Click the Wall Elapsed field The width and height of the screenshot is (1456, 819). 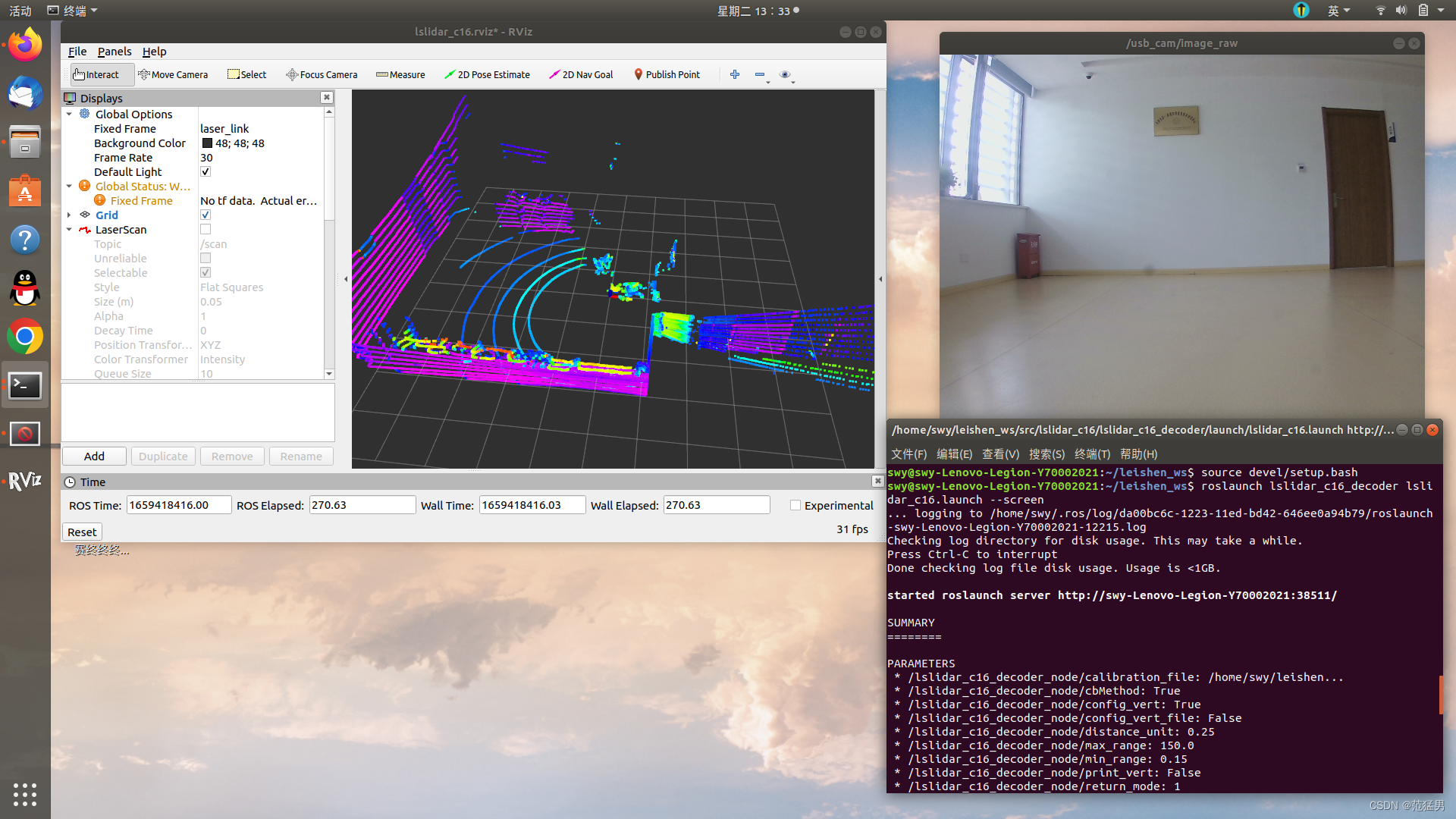(717, 505)
